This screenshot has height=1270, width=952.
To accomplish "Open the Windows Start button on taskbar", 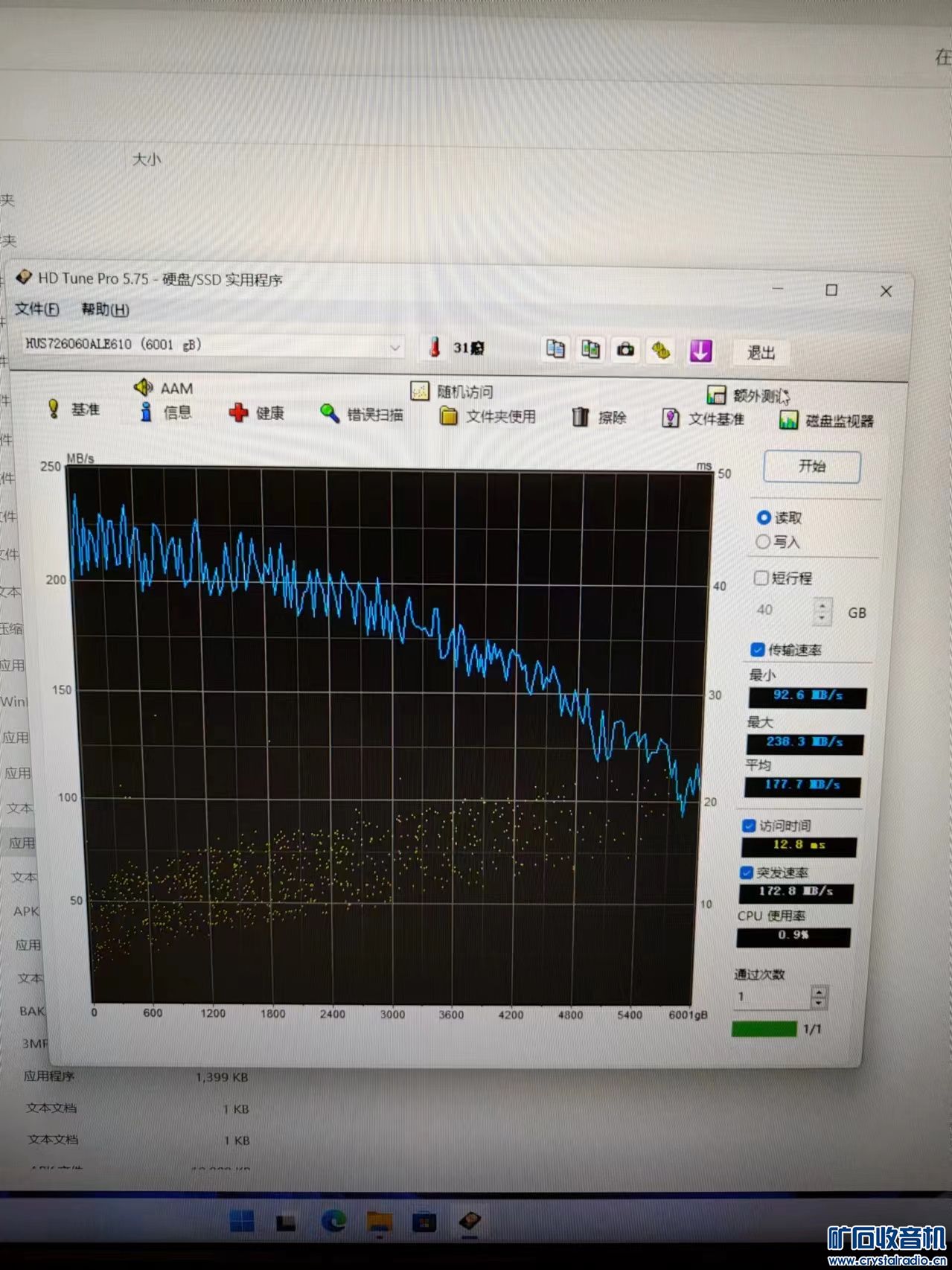I will click(242, 1221).
